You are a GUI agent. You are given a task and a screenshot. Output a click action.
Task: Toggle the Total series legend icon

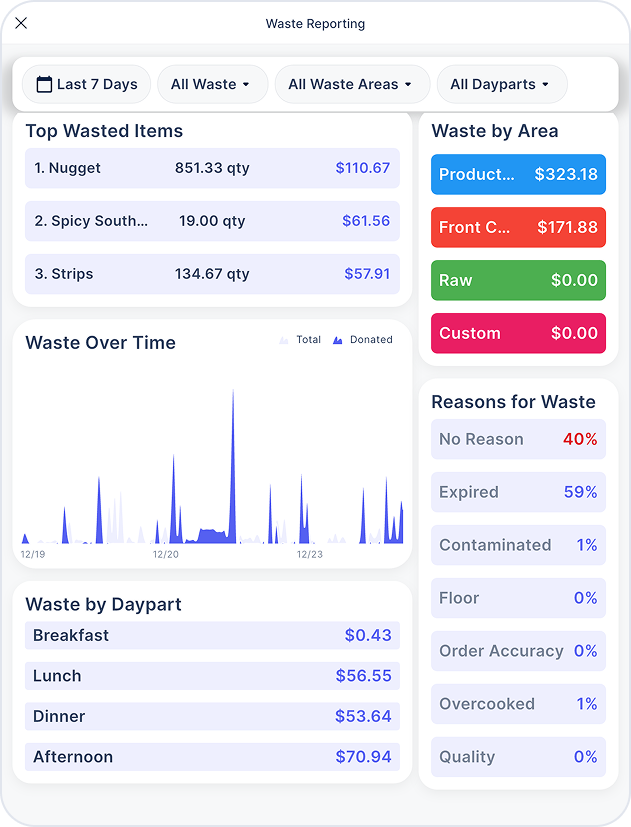(284, 340)
